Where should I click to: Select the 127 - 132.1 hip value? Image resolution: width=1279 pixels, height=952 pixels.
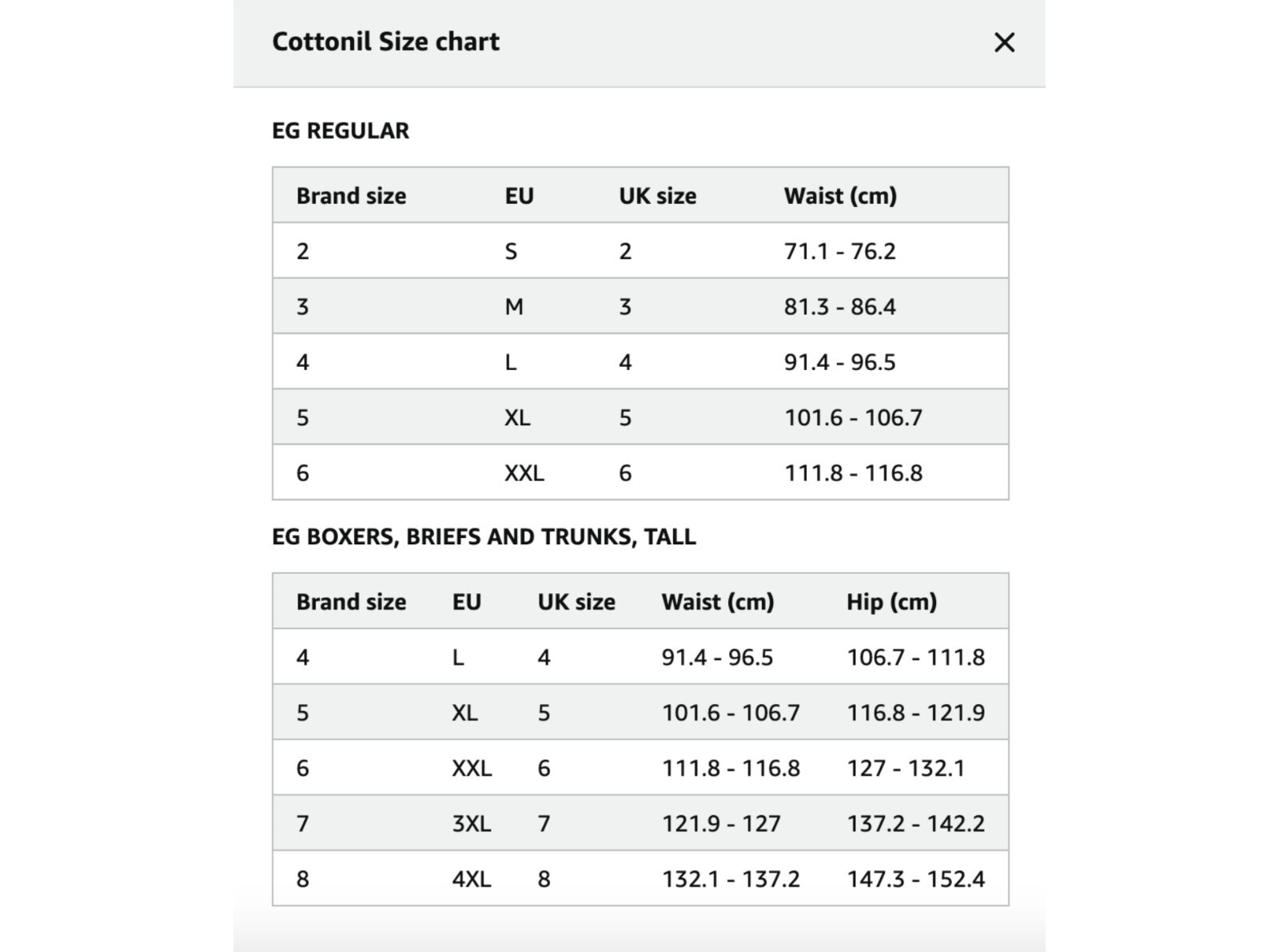(906, 768)
